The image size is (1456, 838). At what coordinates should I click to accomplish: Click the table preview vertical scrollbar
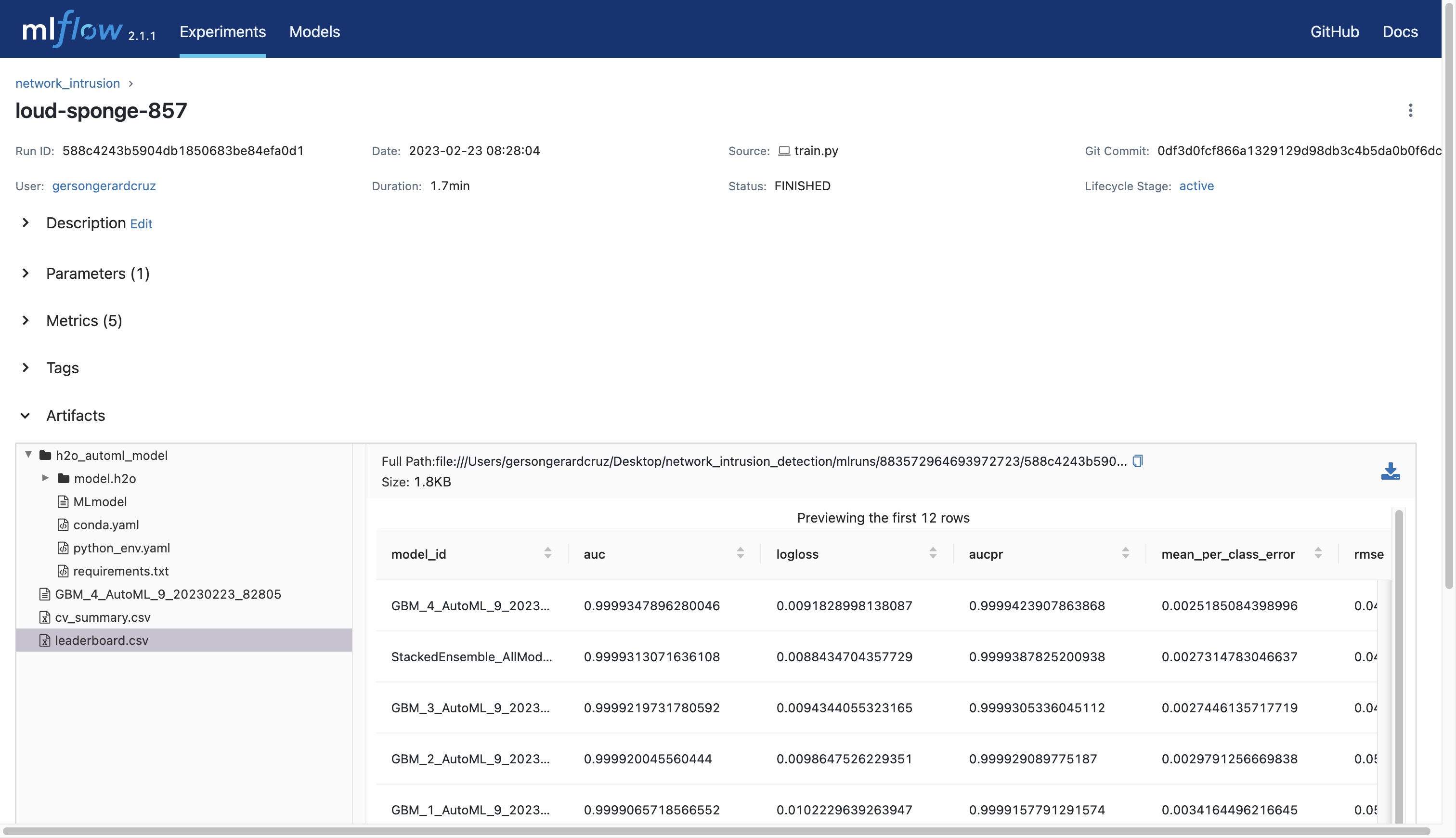click(x=1399, y=662)
